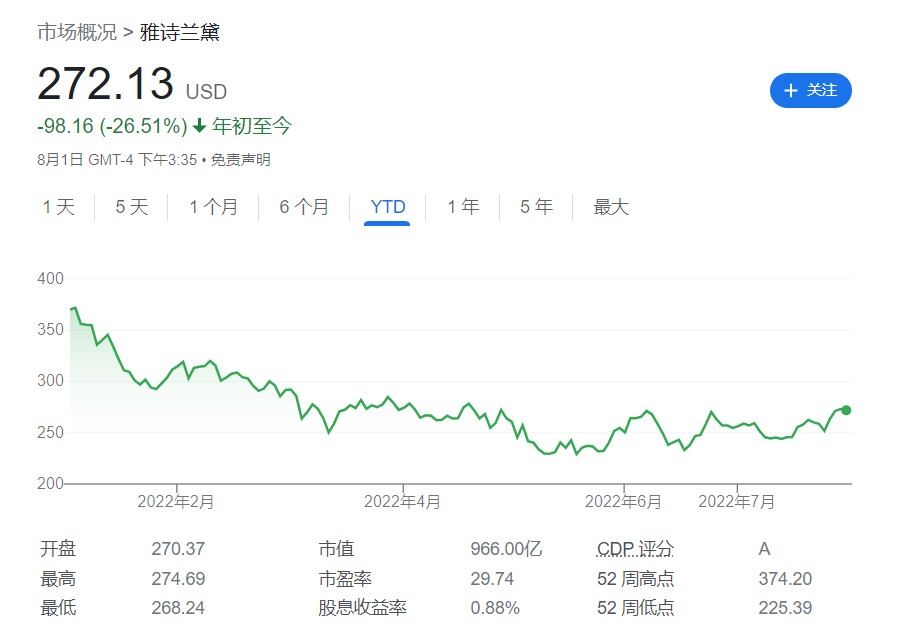913x634 pixels.
Task: Open the 市场概况 breadcrumb link
Action: tap(77, 33)
